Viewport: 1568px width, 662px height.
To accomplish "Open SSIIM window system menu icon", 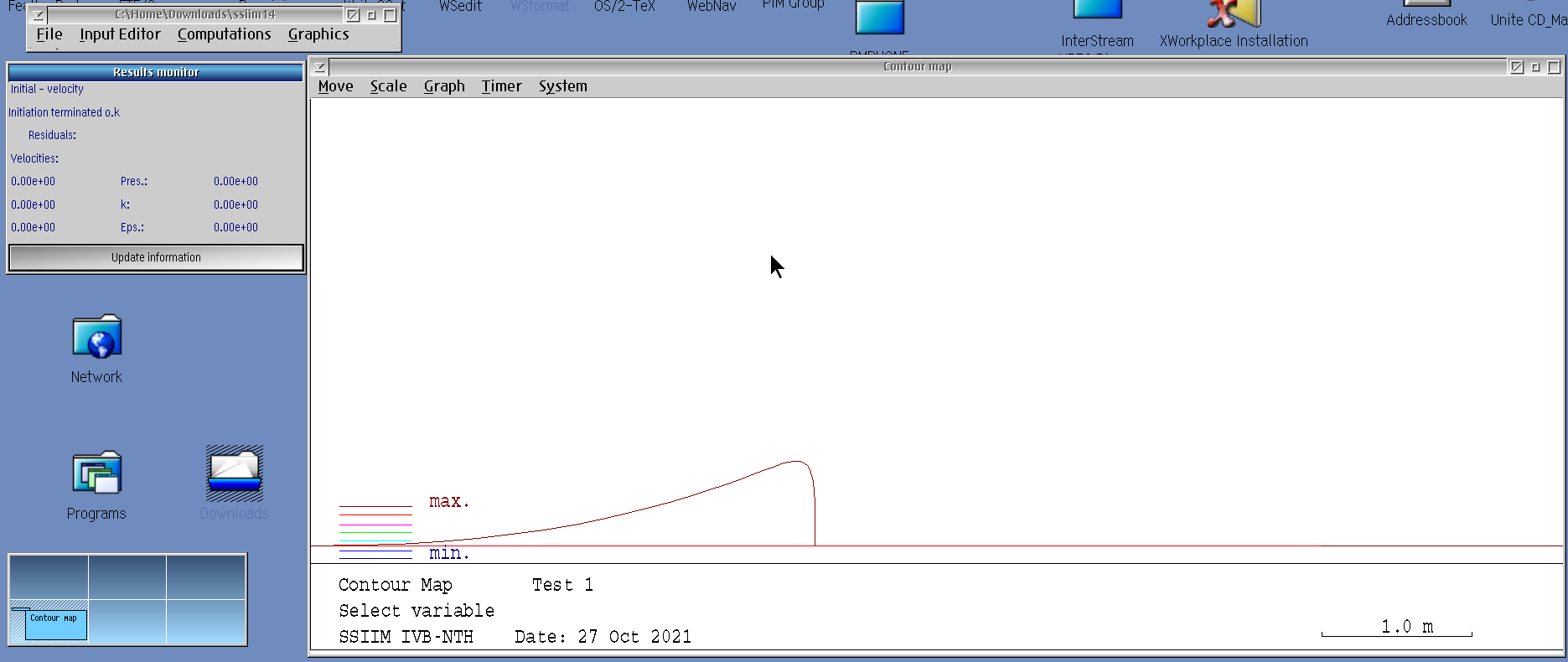I will point(38,15).
